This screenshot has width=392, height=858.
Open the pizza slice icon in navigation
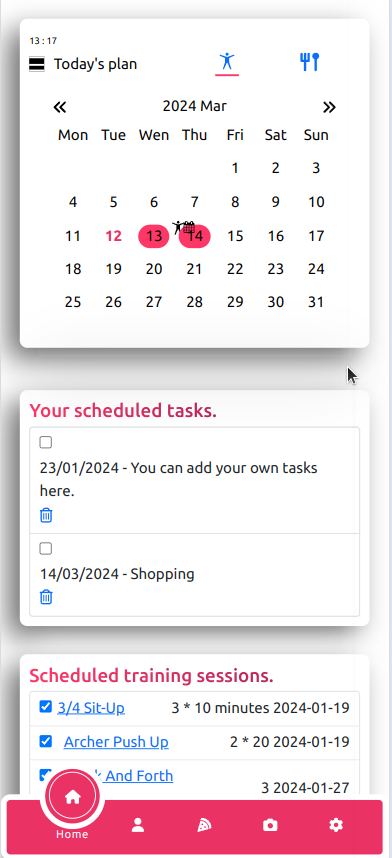coord(204,825)
